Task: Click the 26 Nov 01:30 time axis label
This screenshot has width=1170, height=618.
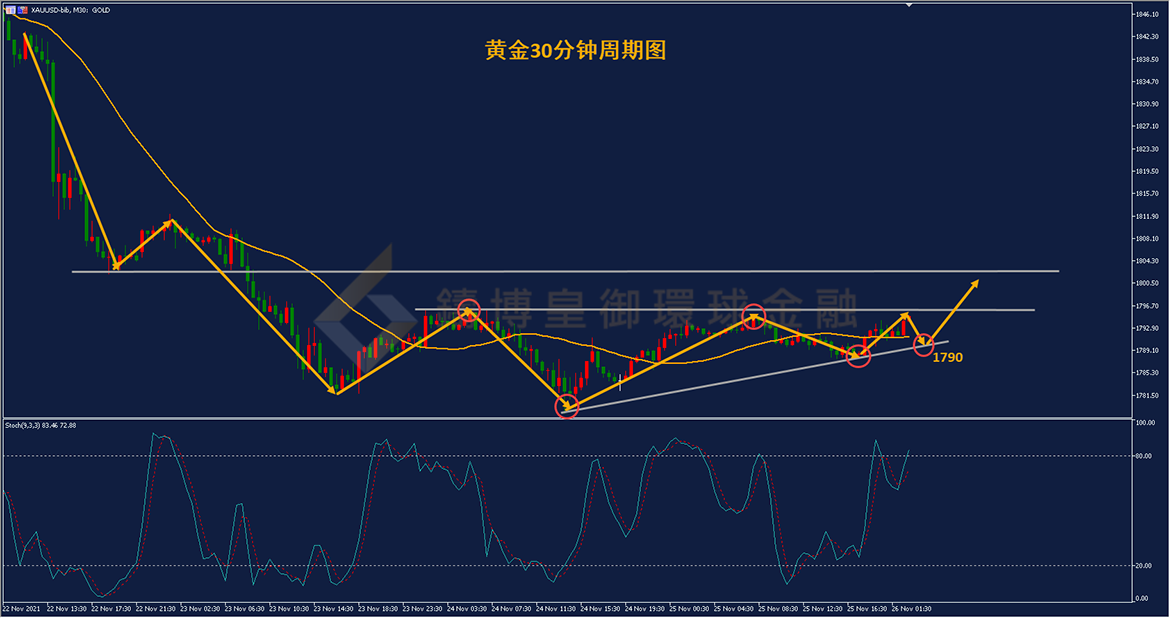Action: [911, 608]
